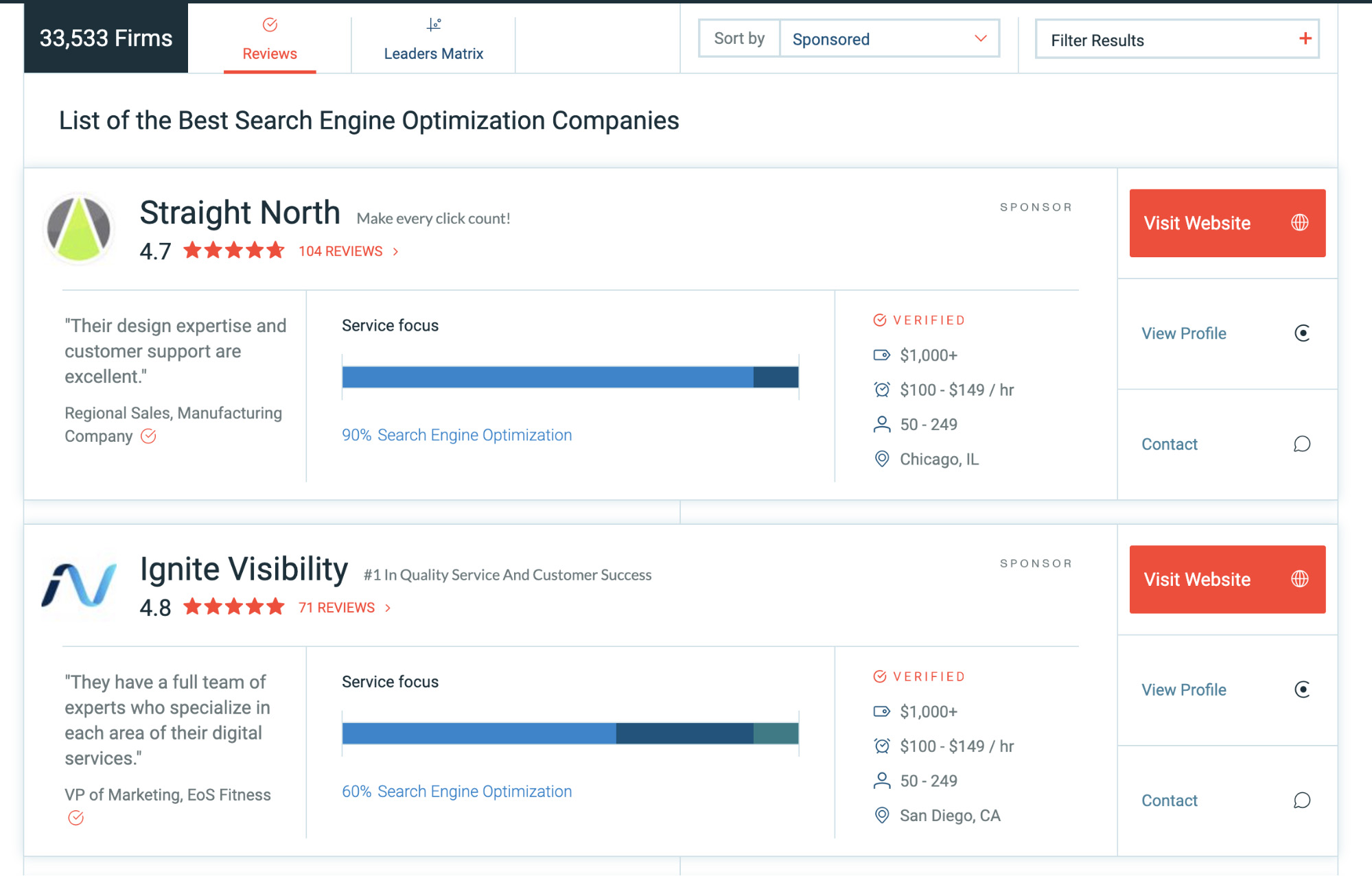This screenshot has width=1372, height=876.
Task: Click the person icon next to Ignite Visibility's 50 - 249
Action: coord(882,781)
